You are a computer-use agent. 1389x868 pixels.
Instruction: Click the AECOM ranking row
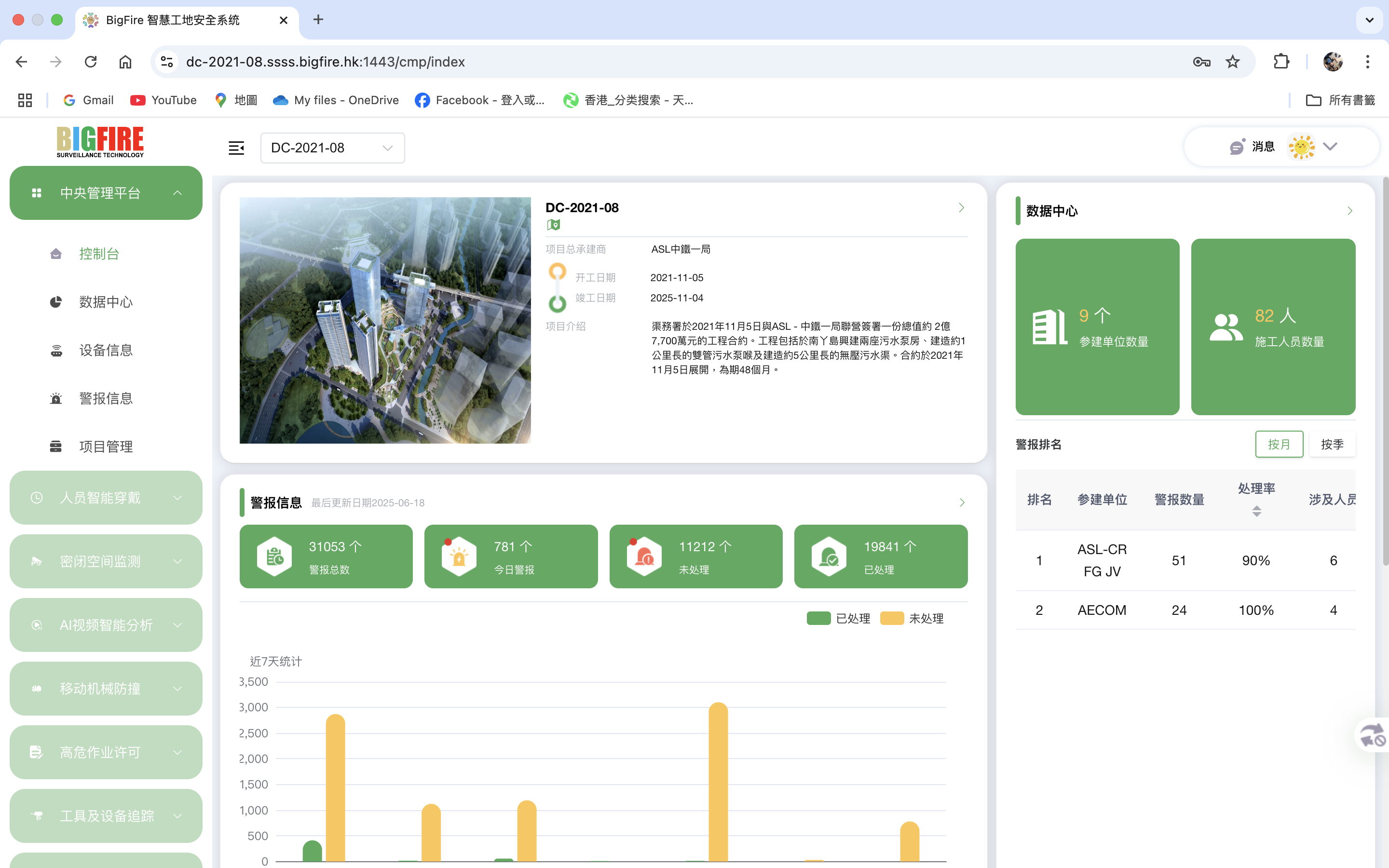point(1185,610)
